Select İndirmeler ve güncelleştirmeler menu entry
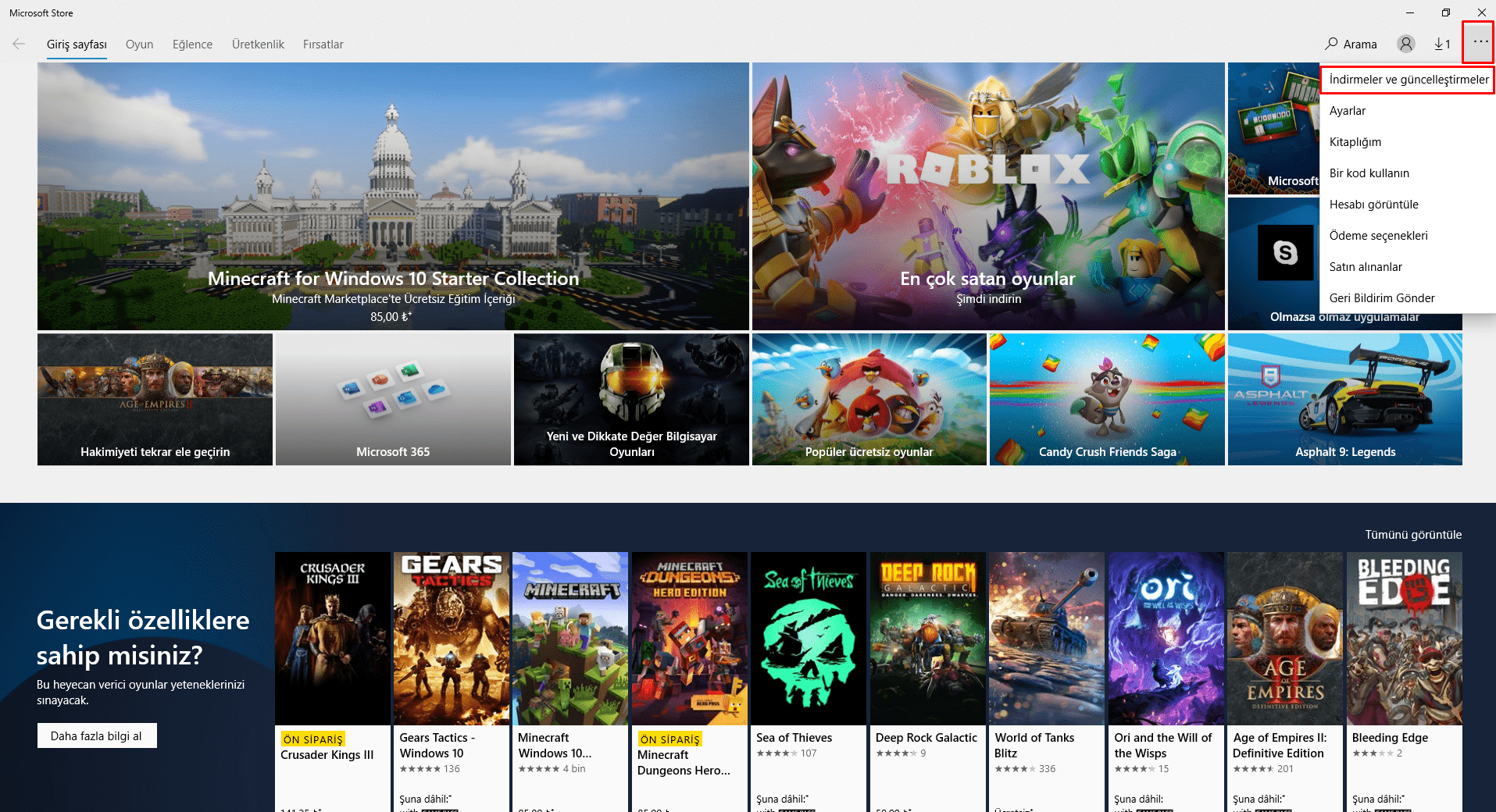The width and height of the screenshot is (1496, 812). pyautogui.click(x=1408, y=80)
